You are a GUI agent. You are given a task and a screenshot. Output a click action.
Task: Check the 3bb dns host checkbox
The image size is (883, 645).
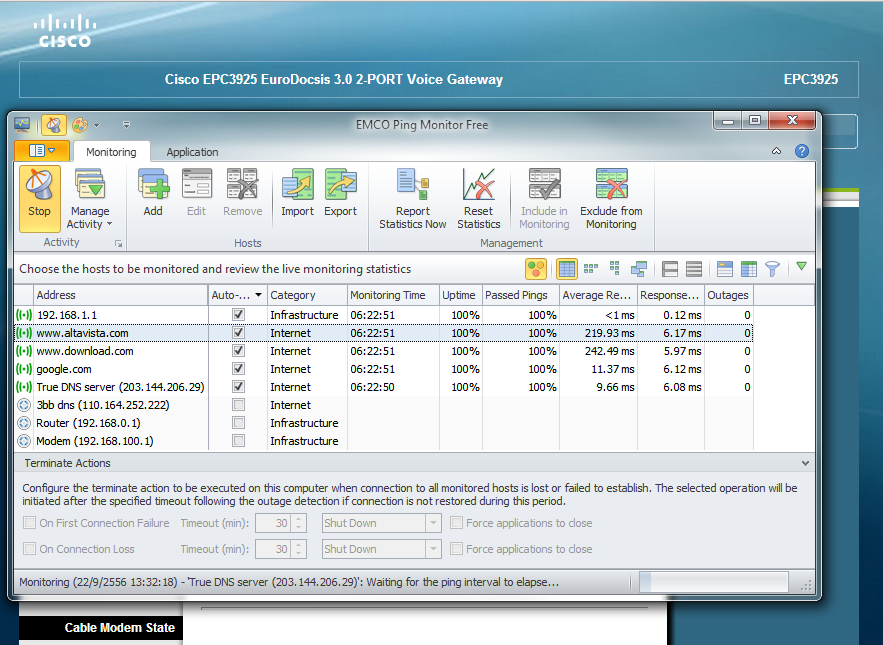(x=238, y=405)
